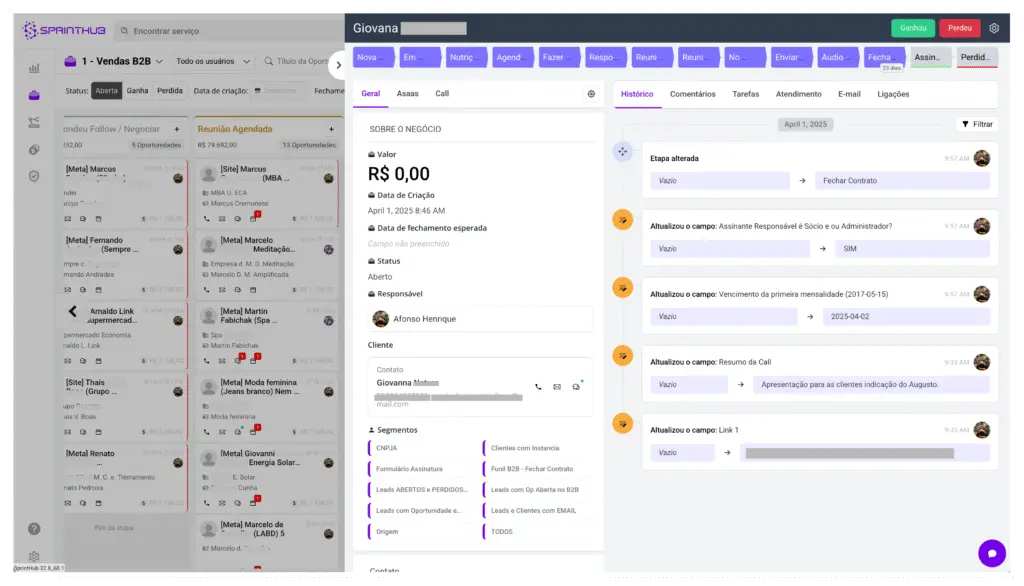Switch to the Call tab
Screen dimensions: 1024x586
click(x=442, y=94)
